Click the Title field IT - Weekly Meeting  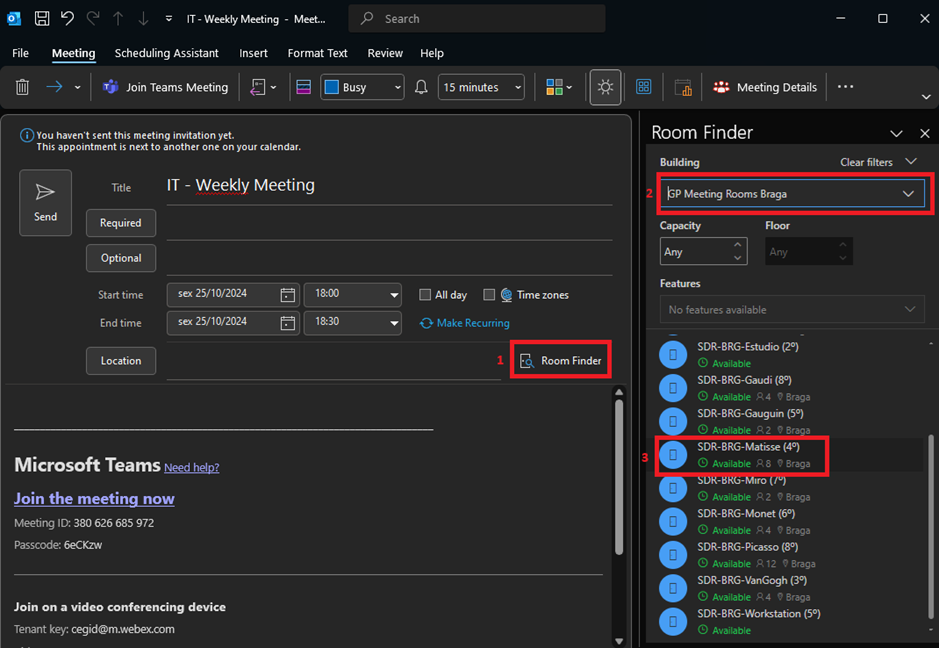click(389, 186)
